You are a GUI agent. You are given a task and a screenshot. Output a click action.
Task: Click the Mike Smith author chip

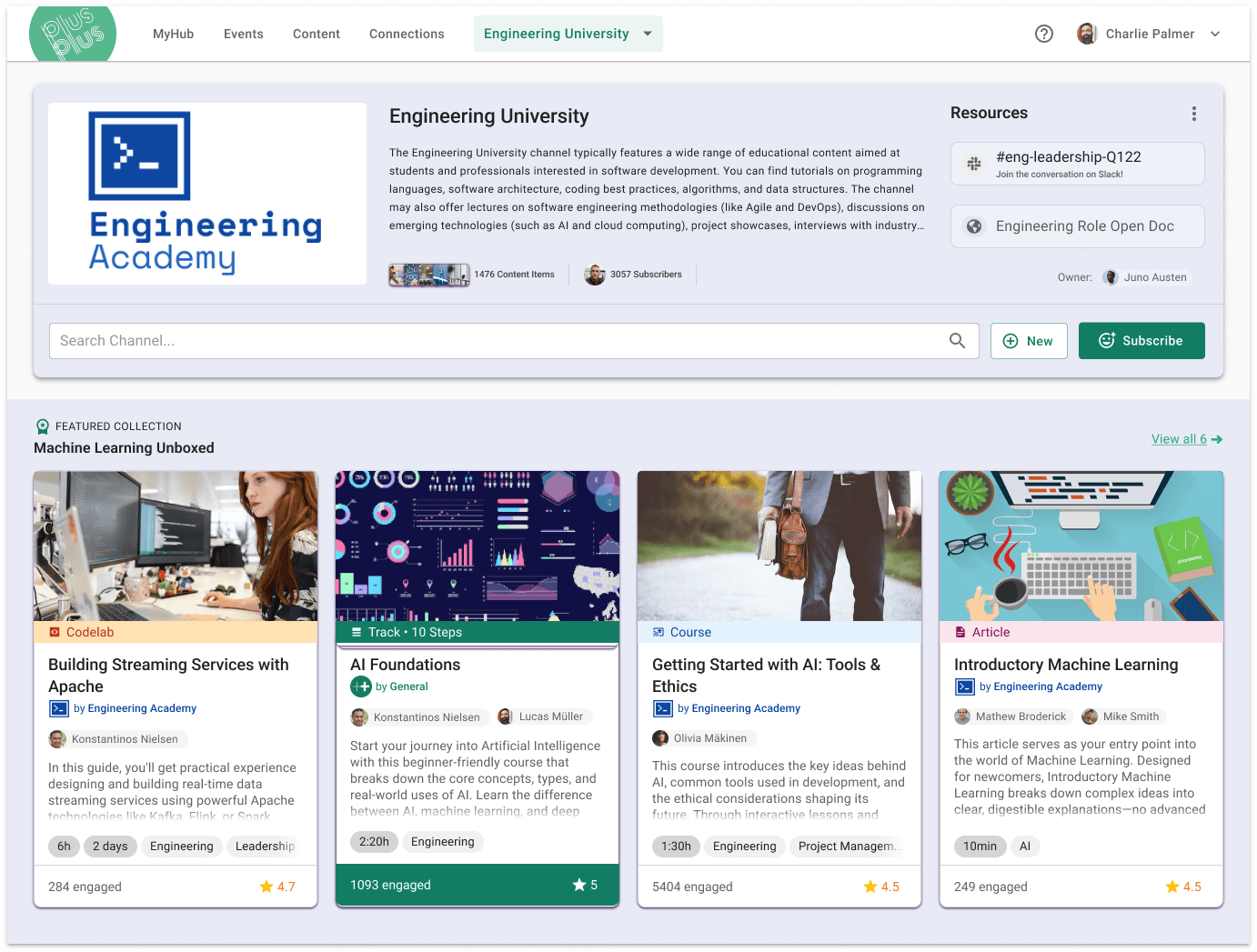[x=1122, y=717]
